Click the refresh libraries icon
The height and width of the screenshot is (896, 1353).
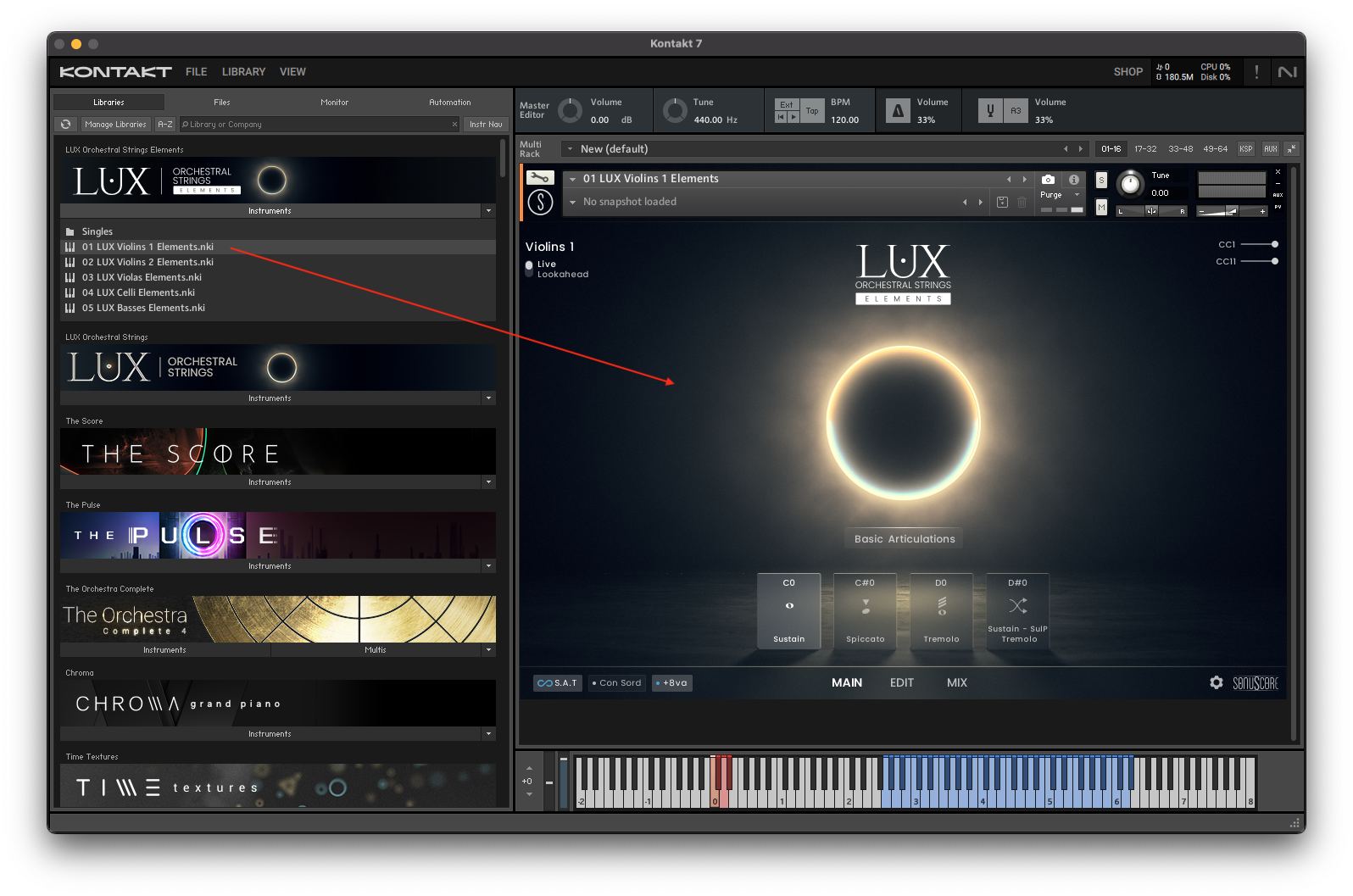point(65,125)
